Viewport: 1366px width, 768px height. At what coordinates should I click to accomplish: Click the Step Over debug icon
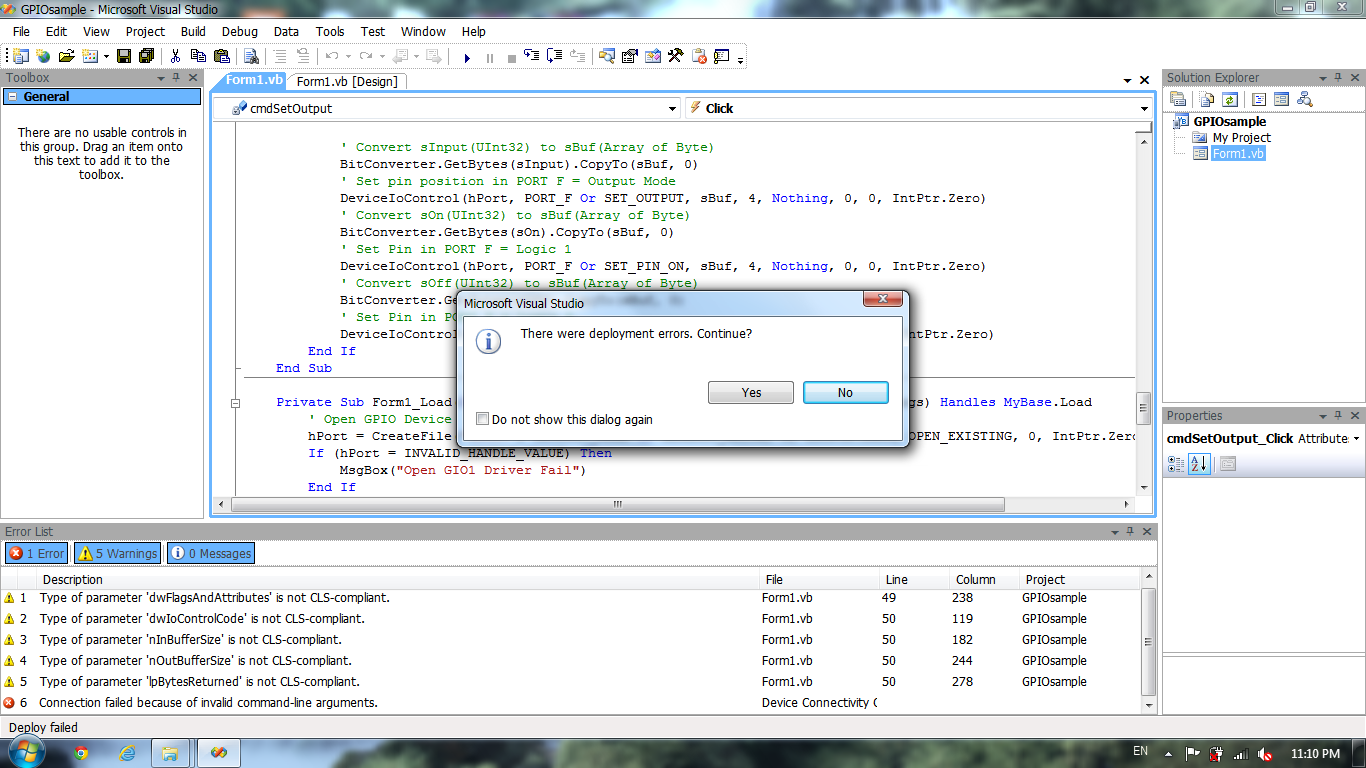554,56
